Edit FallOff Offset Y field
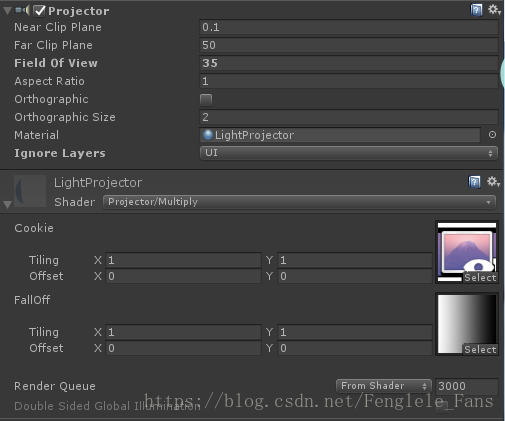This screenshot has width=505, height=421. pyautogui.click(x=355, y=348)
